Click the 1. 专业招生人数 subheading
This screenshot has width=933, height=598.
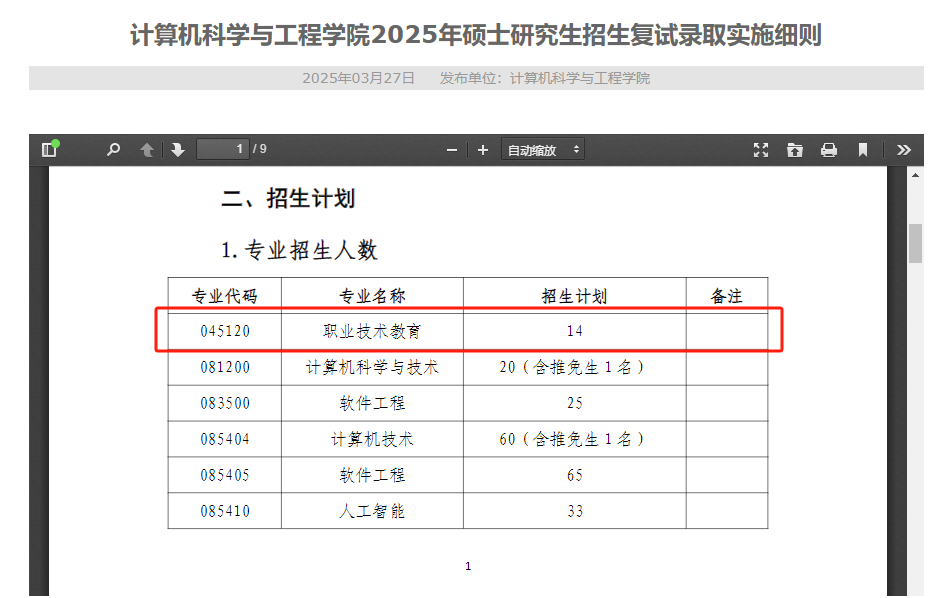point(299,250)
